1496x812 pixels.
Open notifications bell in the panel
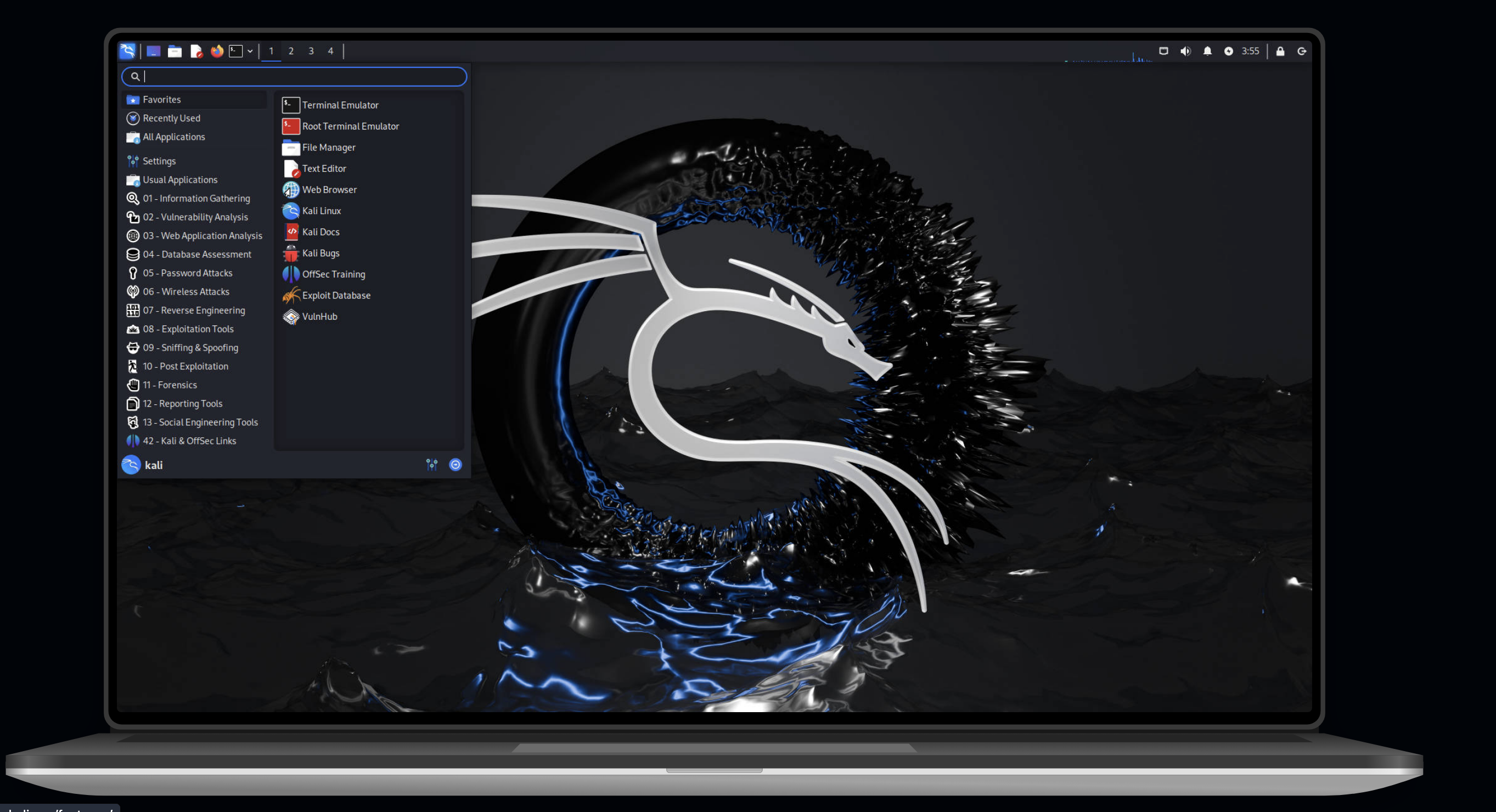[1207, 51]
